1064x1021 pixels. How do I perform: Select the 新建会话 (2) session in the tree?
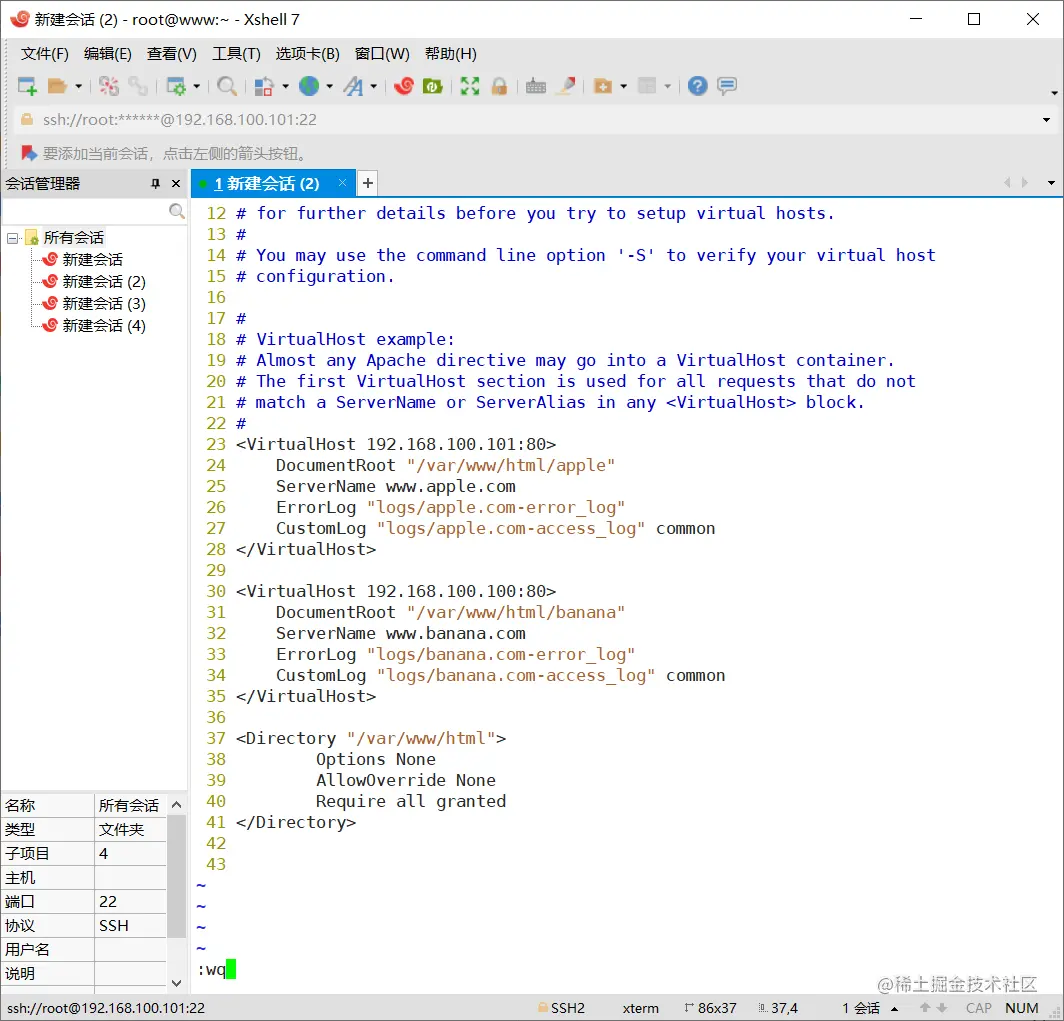click(104, 282)
